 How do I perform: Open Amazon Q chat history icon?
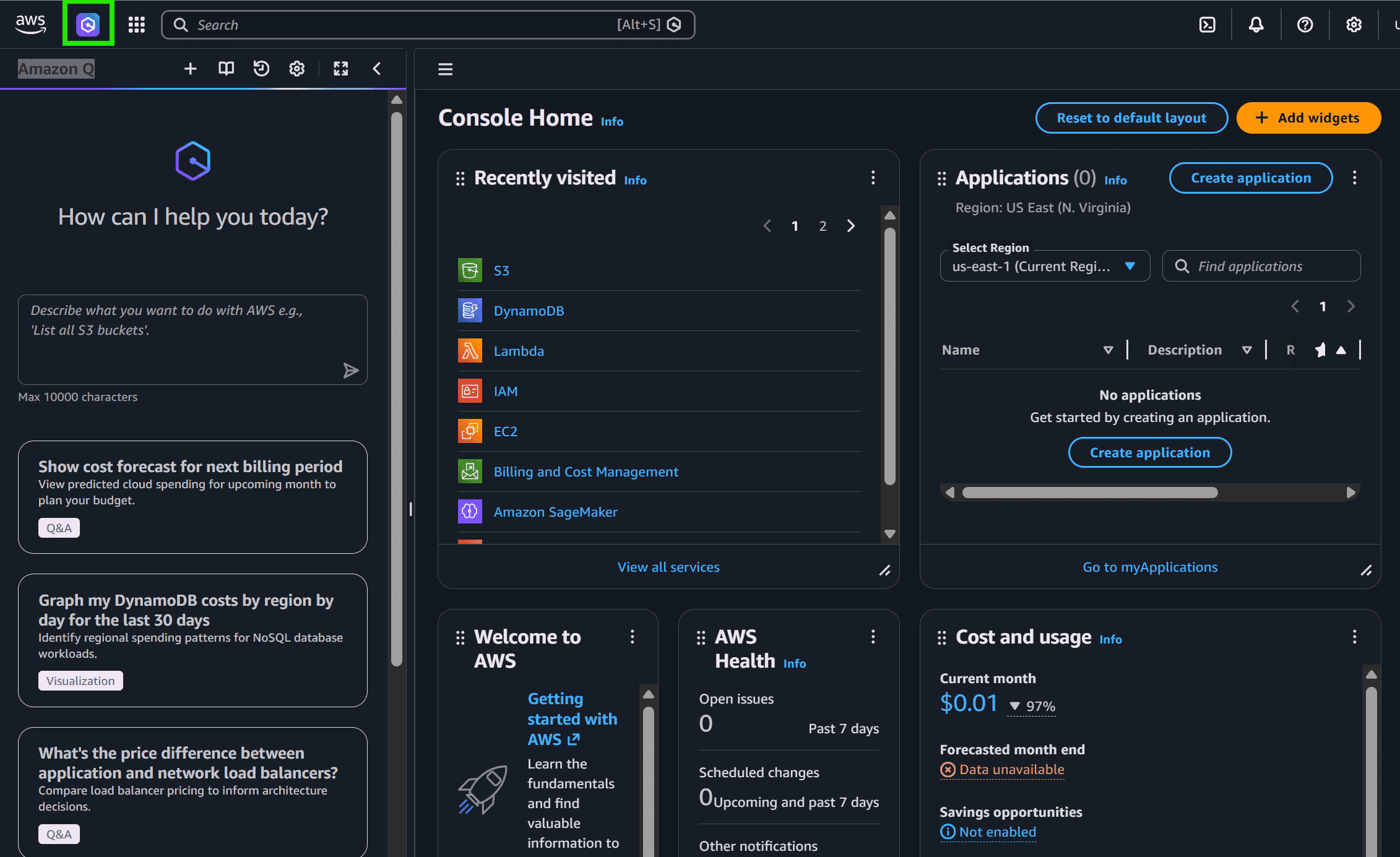click(261, 69)
